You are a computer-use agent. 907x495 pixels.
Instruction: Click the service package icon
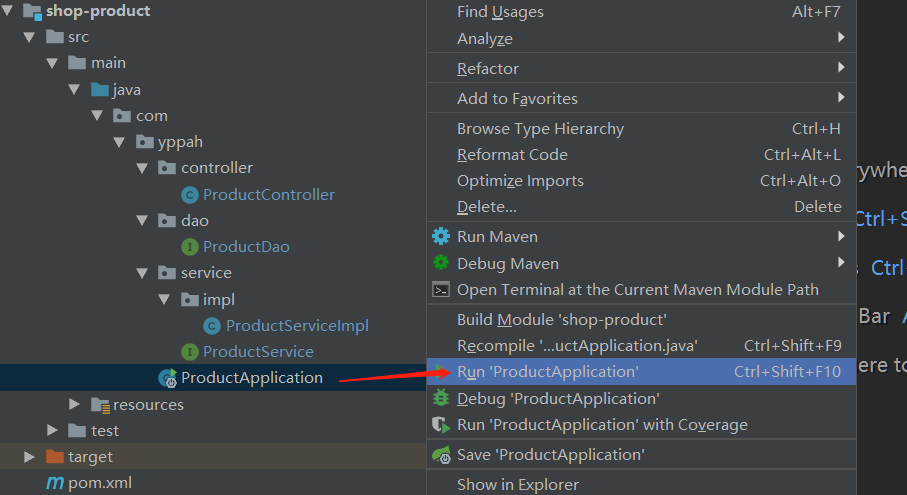(167, 273)
